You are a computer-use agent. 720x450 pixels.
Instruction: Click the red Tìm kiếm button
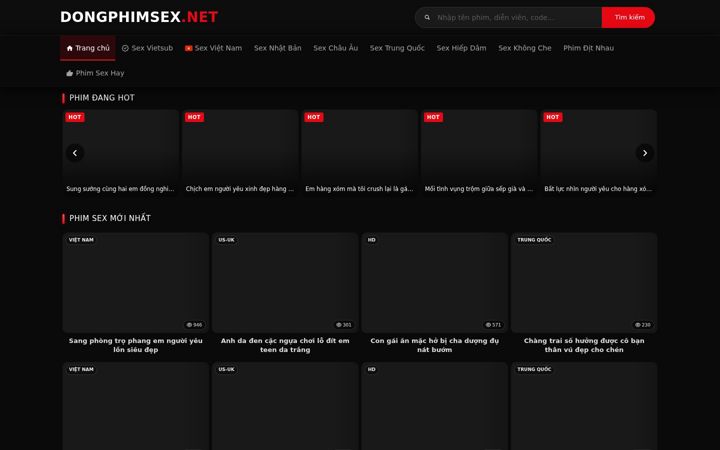pyautogui.click(x=628, y=17)
